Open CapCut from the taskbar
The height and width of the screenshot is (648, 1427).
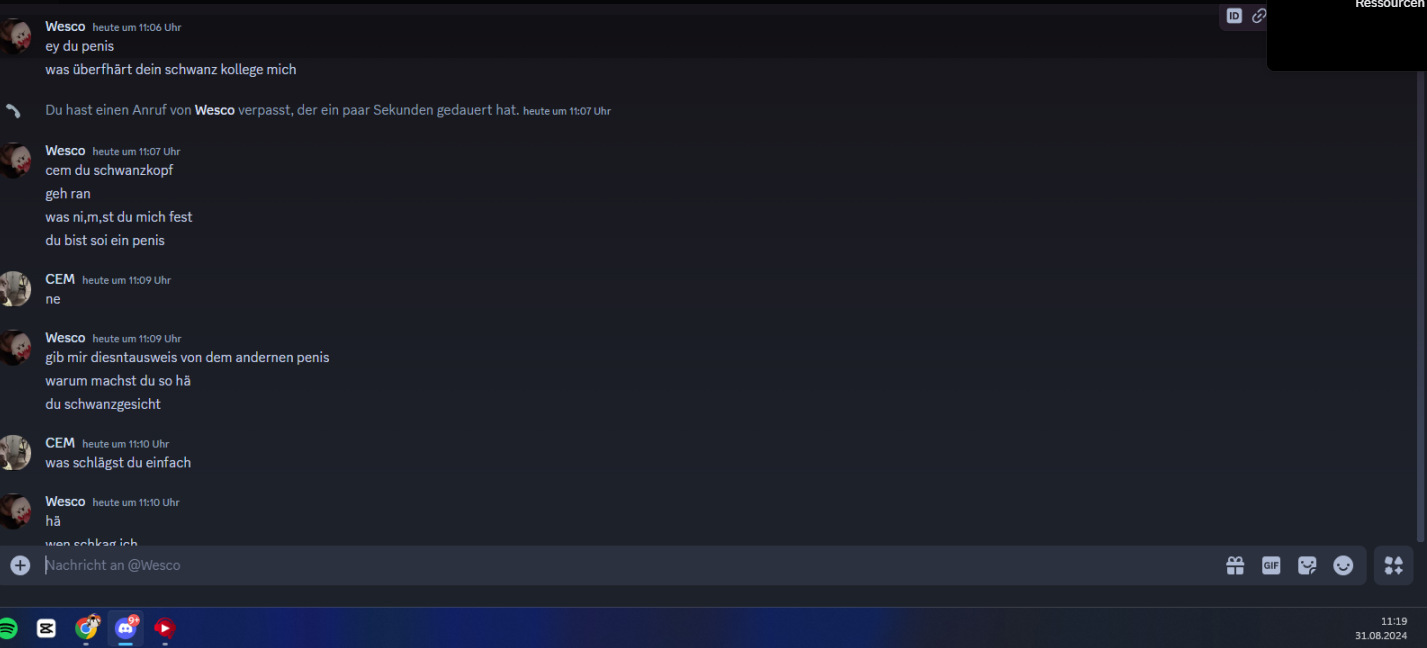click(x=46, y=628)
